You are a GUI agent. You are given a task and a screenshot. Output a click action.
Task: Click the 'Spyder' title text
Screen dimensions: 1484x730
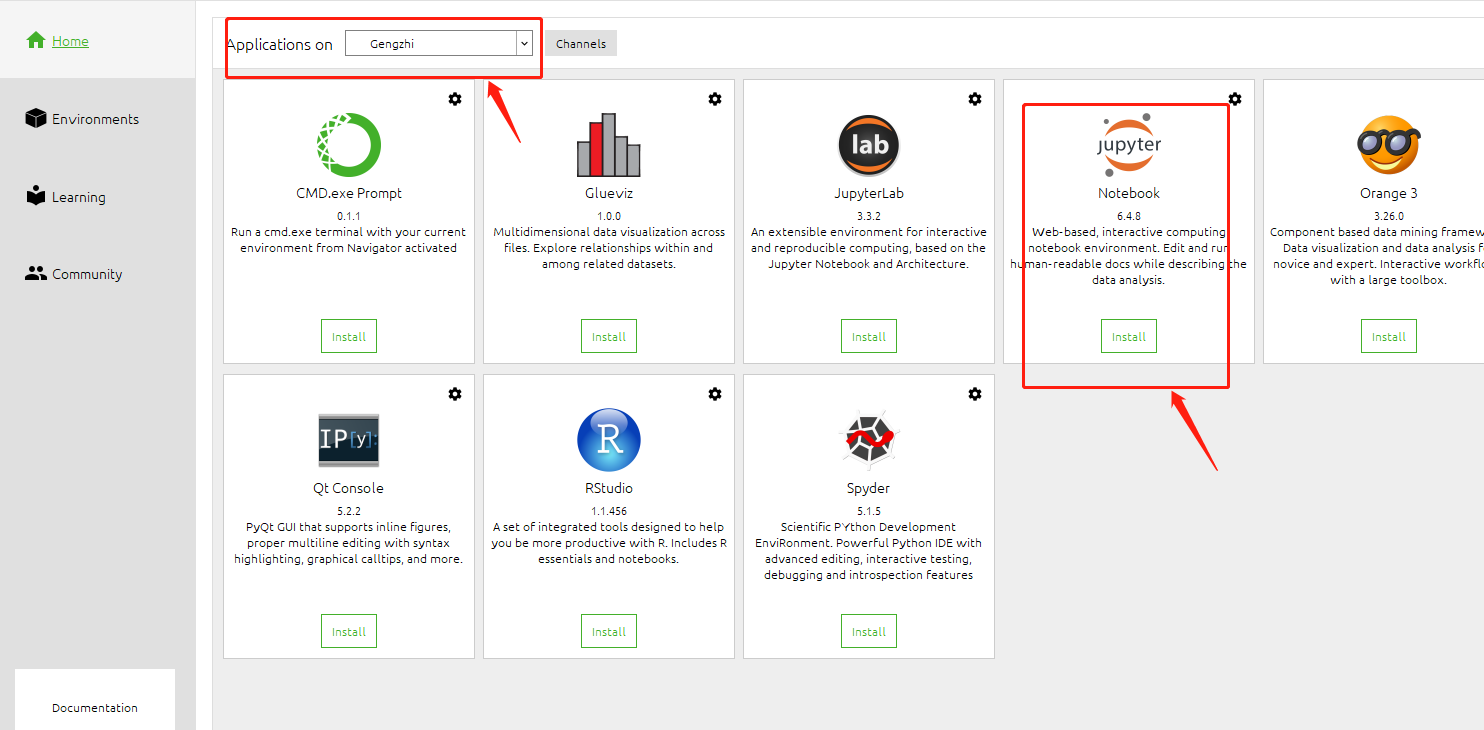pos(869,488)
